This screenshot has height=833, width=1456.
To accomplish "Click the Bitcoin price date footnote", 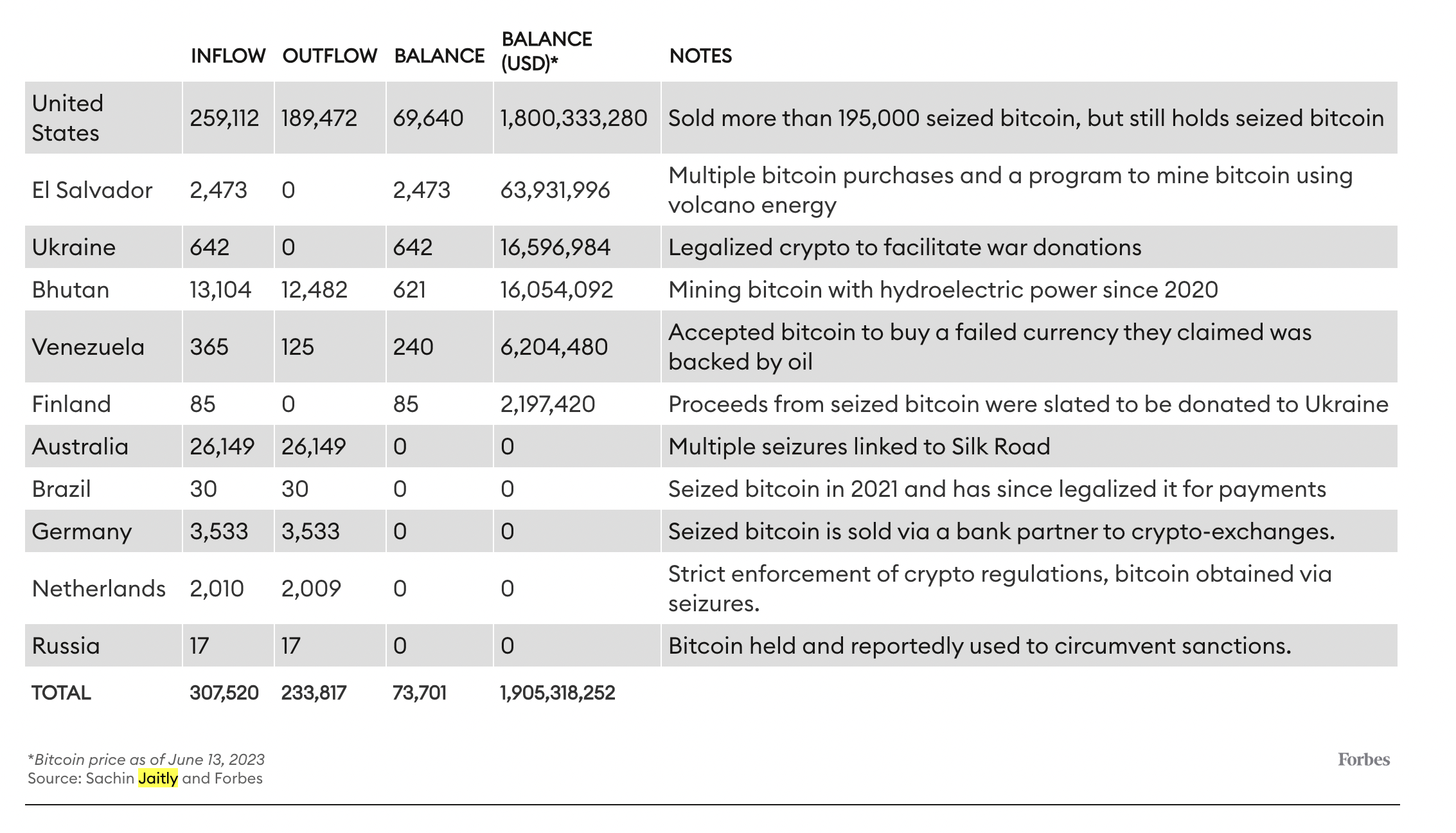I will 146,760.
